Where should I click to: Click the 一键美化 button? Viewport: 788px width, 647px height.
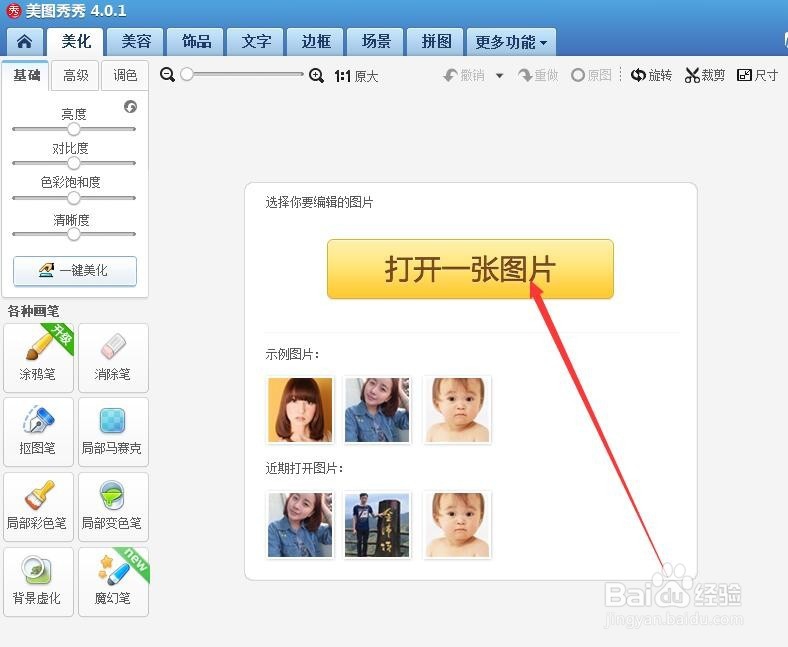[x=75, y=271]
